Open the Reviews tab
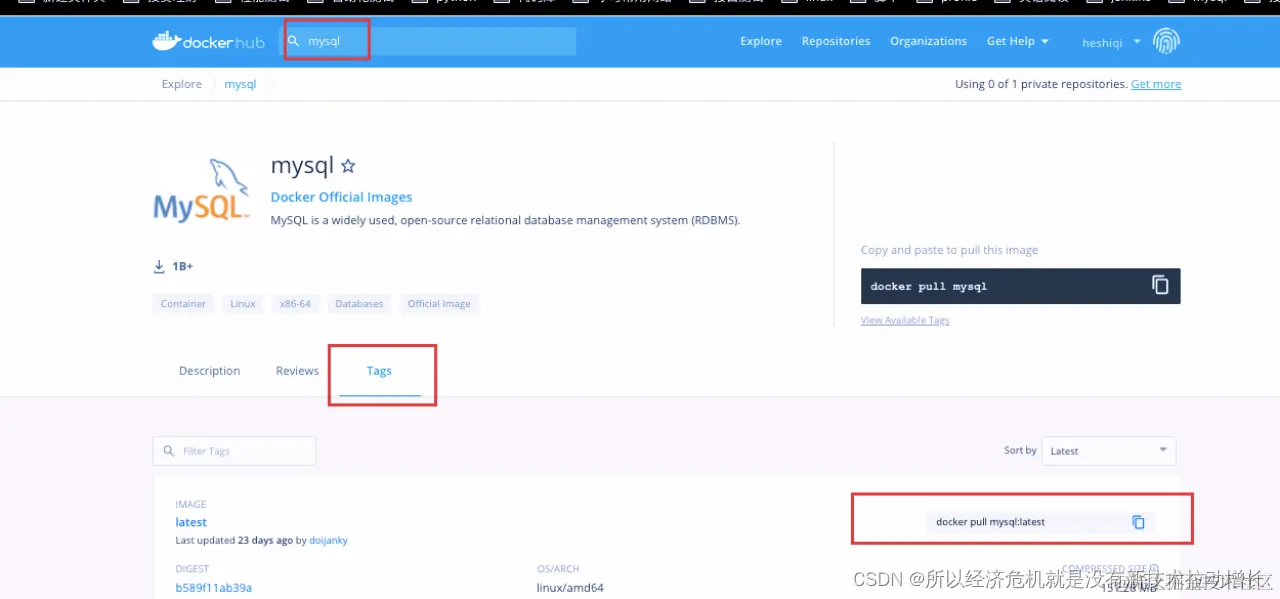 point(297,371)
